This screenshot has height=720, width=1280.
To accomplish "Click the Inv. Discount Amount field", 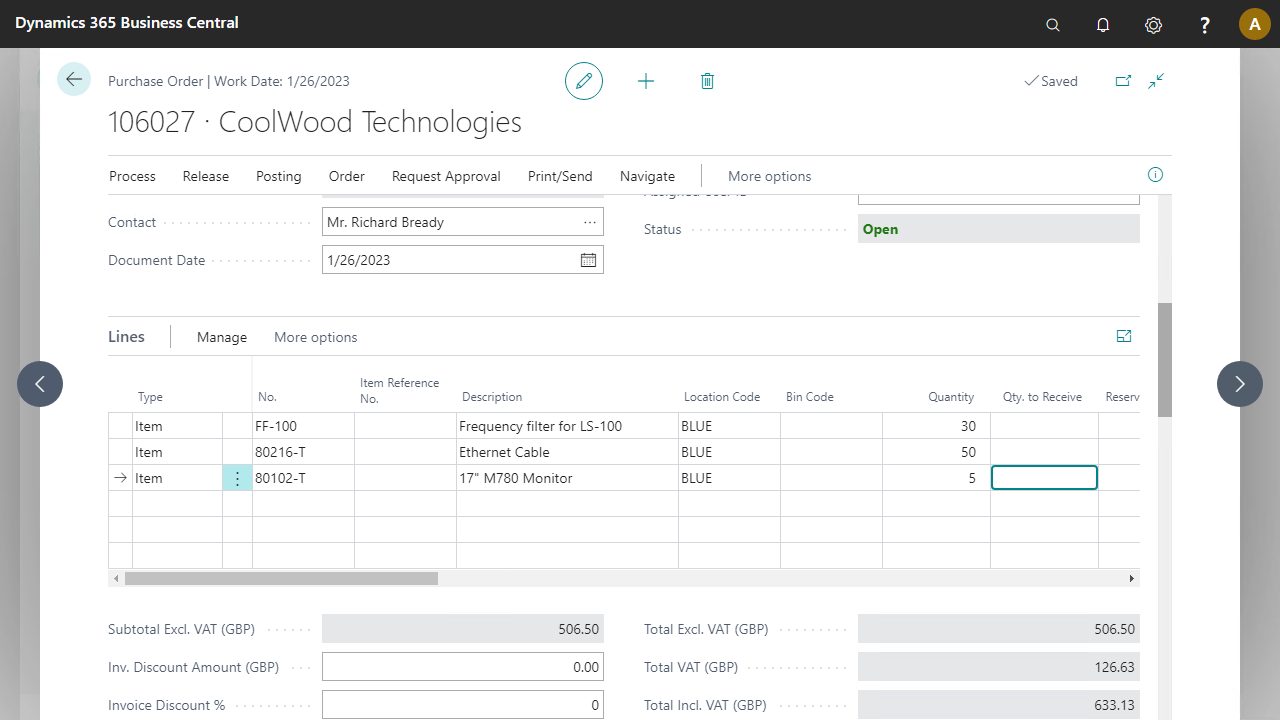I will (x=463, y=667).
